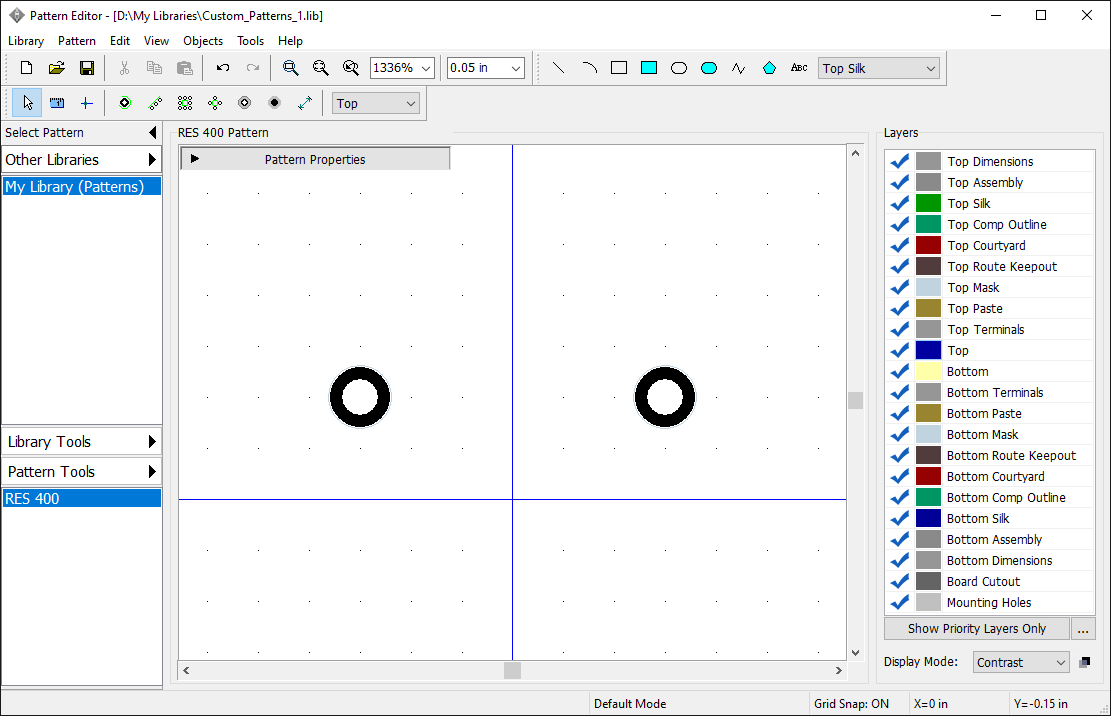Expand the Other Libraries list
The image size is (1111, 716).
point(81,160)
